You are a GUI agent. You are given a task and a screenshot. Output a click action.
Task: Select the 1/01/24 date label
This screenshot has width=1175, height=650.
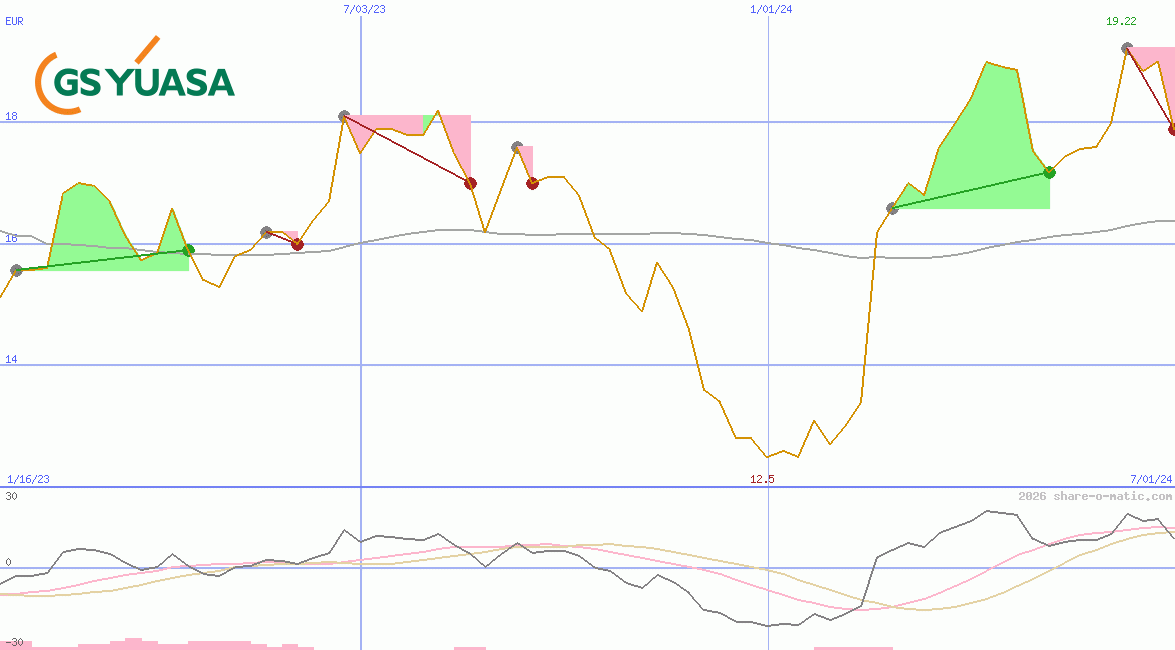771,9
